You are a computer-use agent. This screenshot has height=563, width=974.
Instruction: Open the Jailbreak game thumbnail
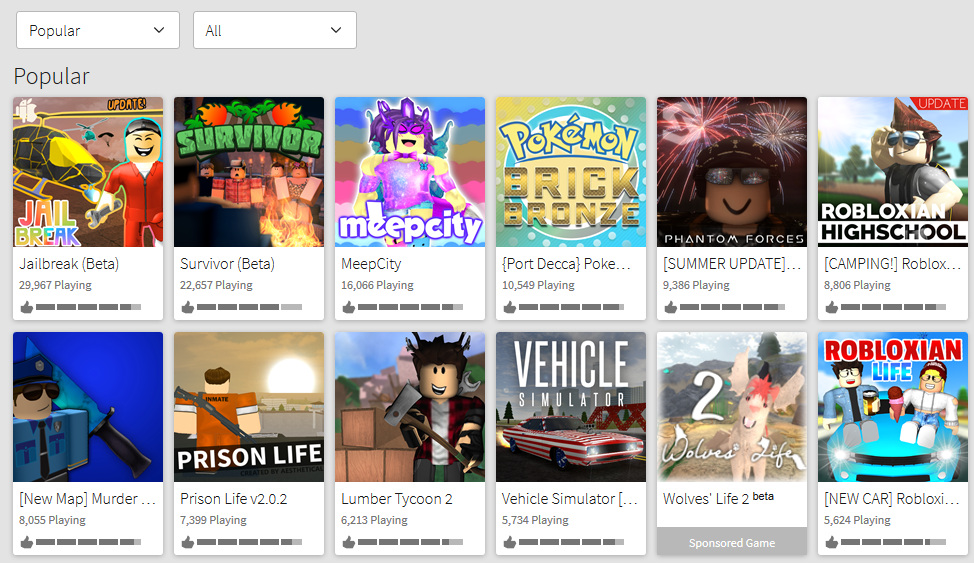click(x=88, y=172)
